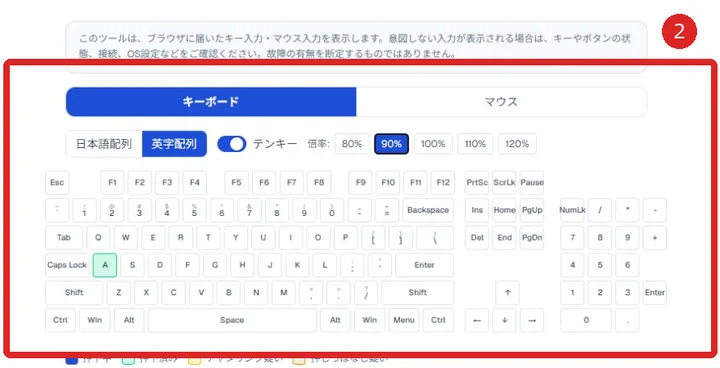The width and height of the screenshot is (720, 368).
Task: Click the Home key
Action: (504, 210)
